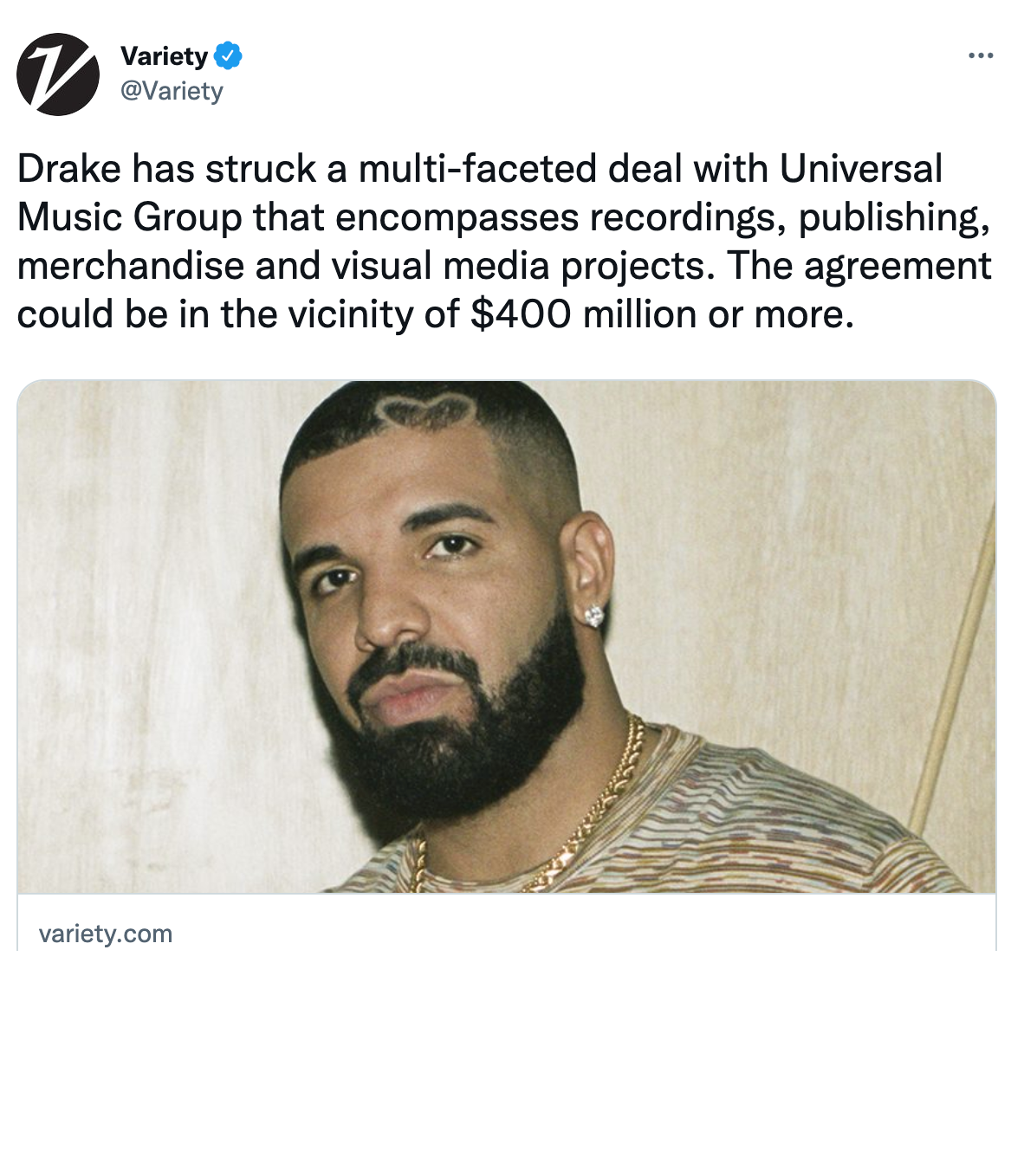Click the "$400 million" text in tweet
The image size is (1024, 1176).
coord(583,313)
